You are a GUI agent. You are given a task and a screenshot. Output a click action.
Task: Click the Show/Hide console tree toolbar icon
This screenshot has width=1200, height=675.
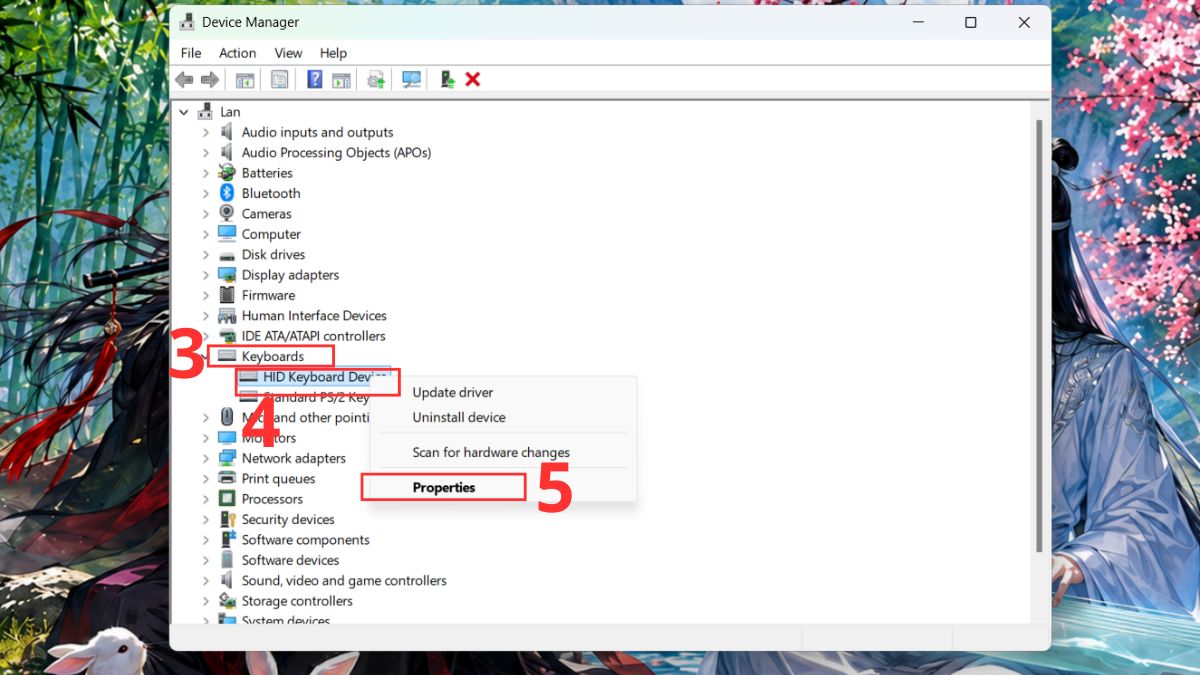pyautogui.click(x=244, y=79)
